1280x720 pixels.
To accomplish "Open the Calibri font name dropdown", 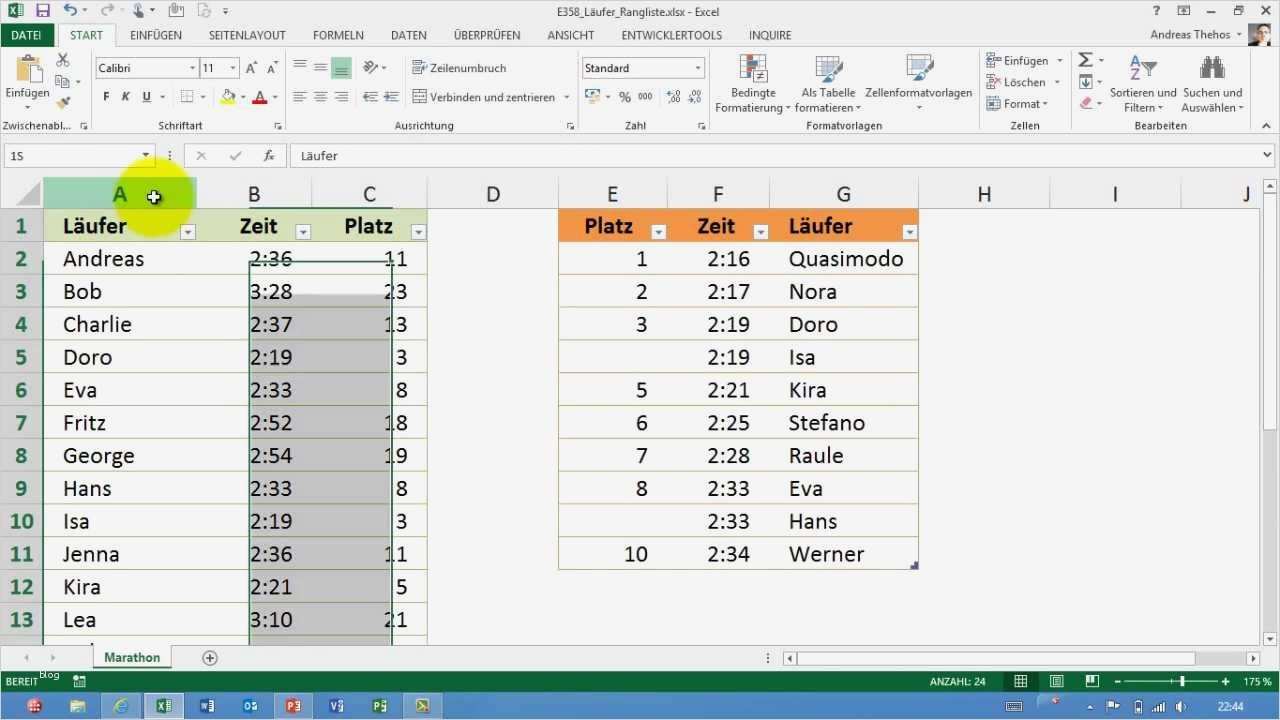I will tap(193, 68).
